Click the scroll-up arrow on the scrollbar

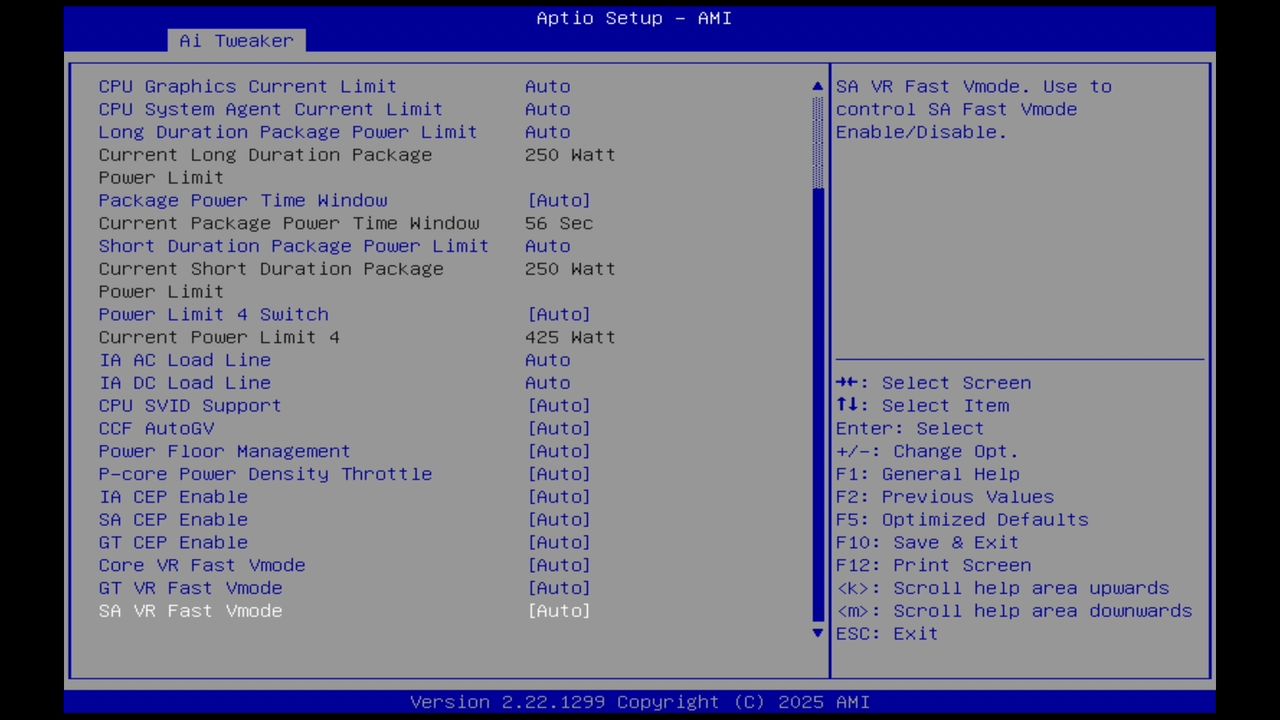coord(817,86)
